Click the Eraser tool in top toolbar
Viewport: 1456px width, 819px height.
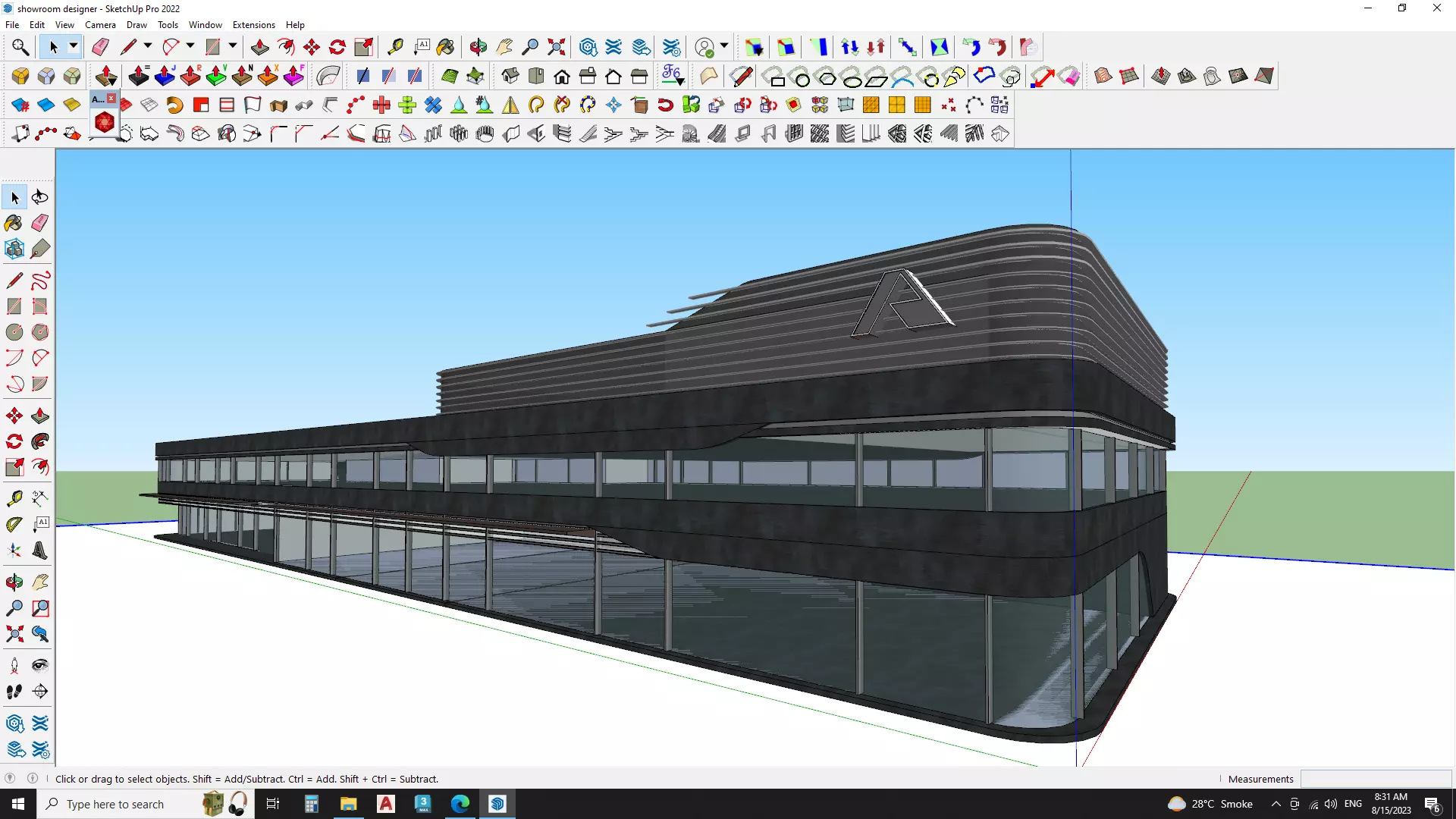100,47
